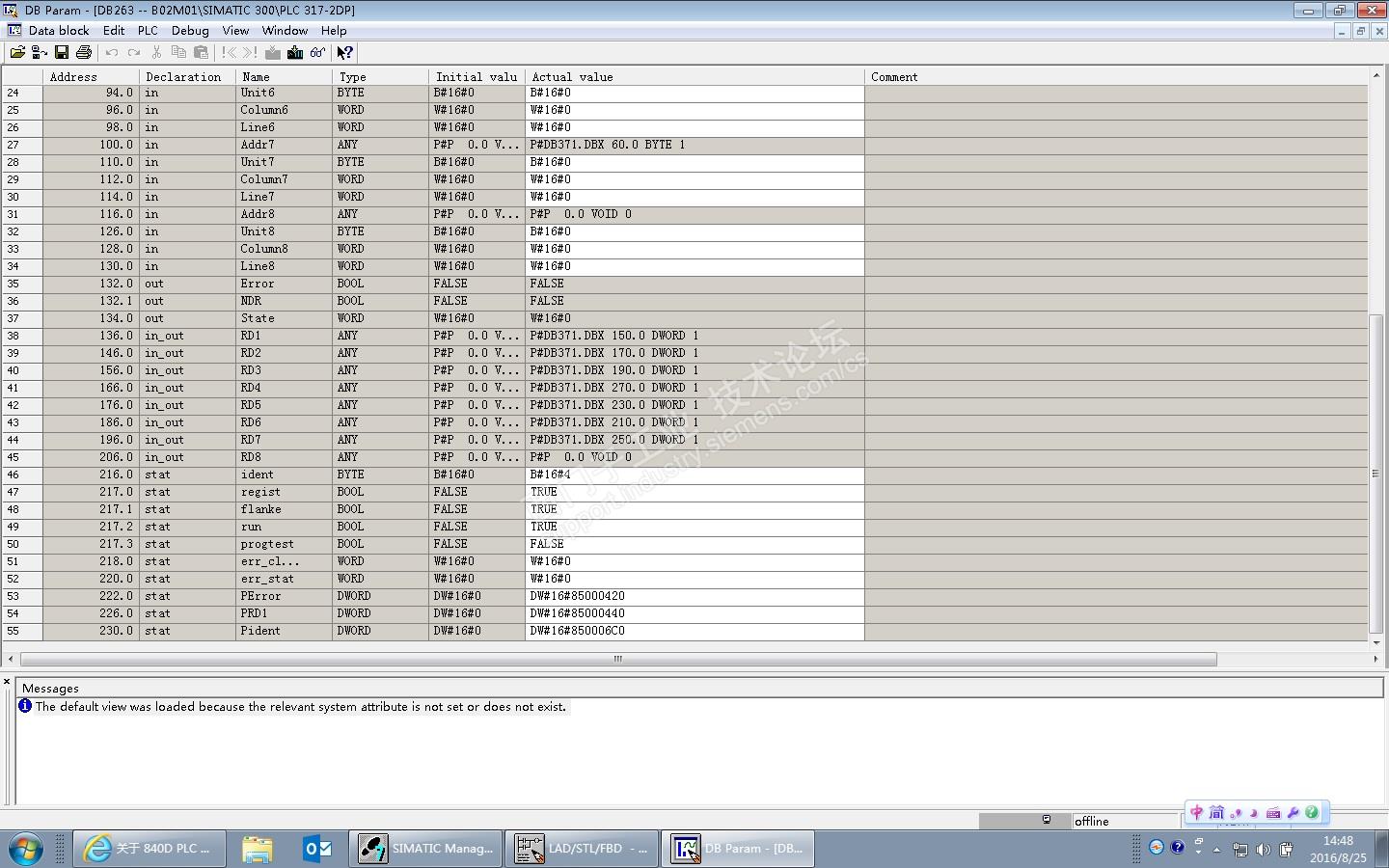
Task: Click the Paste toolbar icon
Action: [x=201, y=52]
